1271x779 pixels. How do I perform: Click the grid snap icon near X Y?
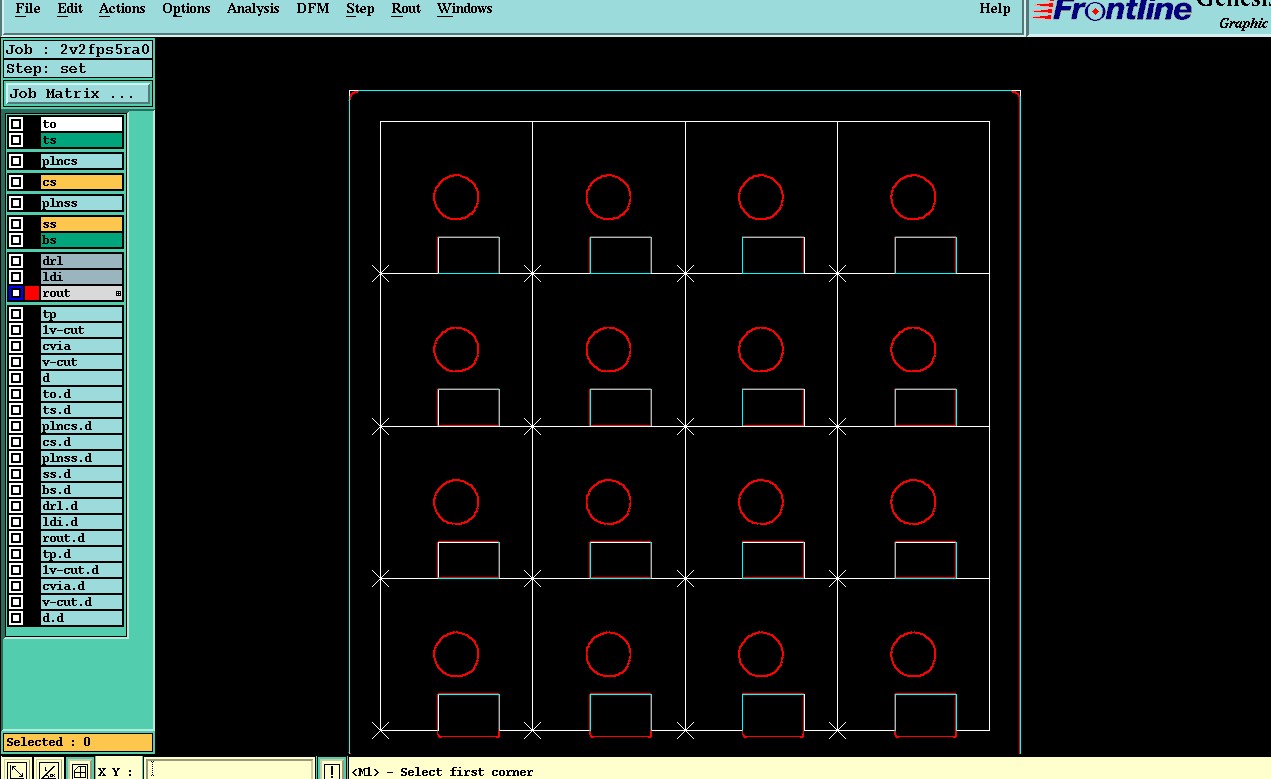[79, 770]
